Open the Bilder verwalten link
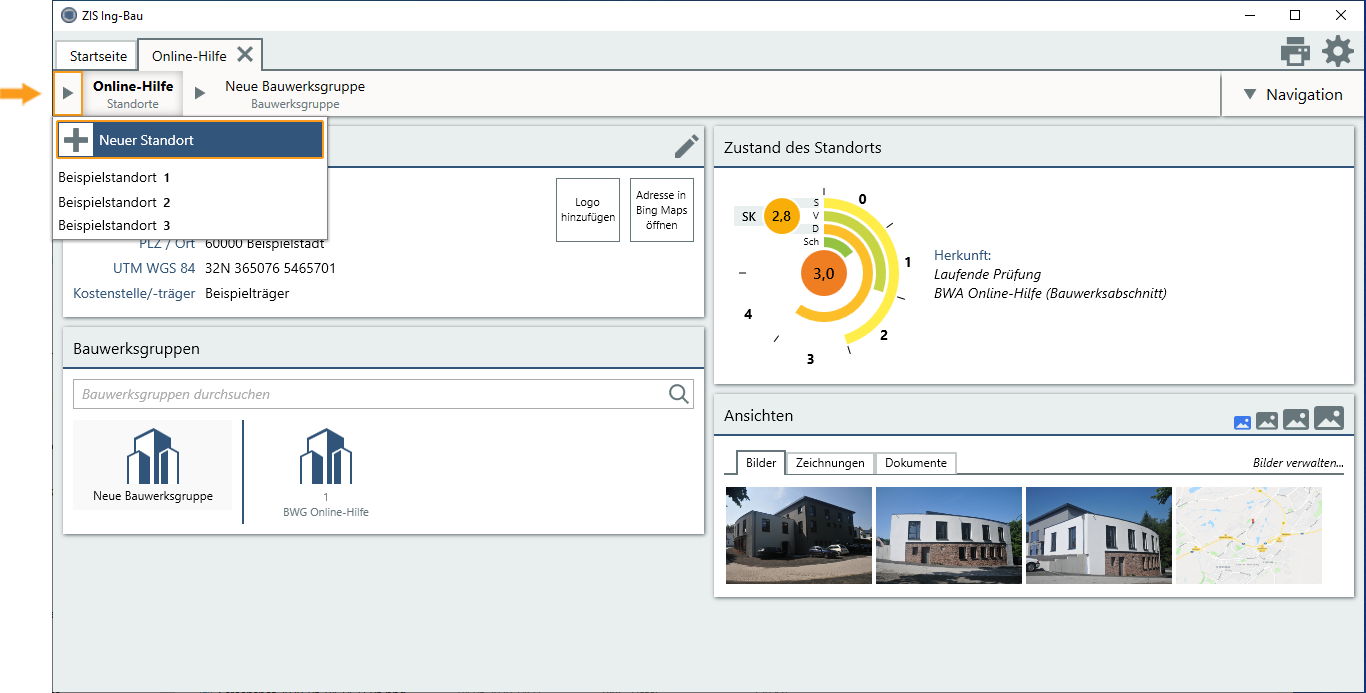 [x=1297, y=463]
